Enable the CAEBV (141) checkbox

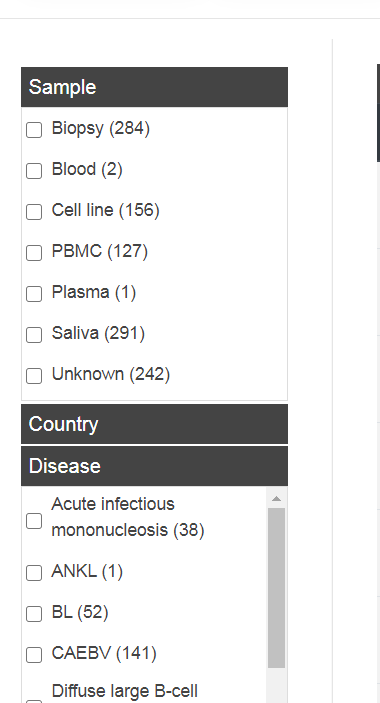click(34, 655)
